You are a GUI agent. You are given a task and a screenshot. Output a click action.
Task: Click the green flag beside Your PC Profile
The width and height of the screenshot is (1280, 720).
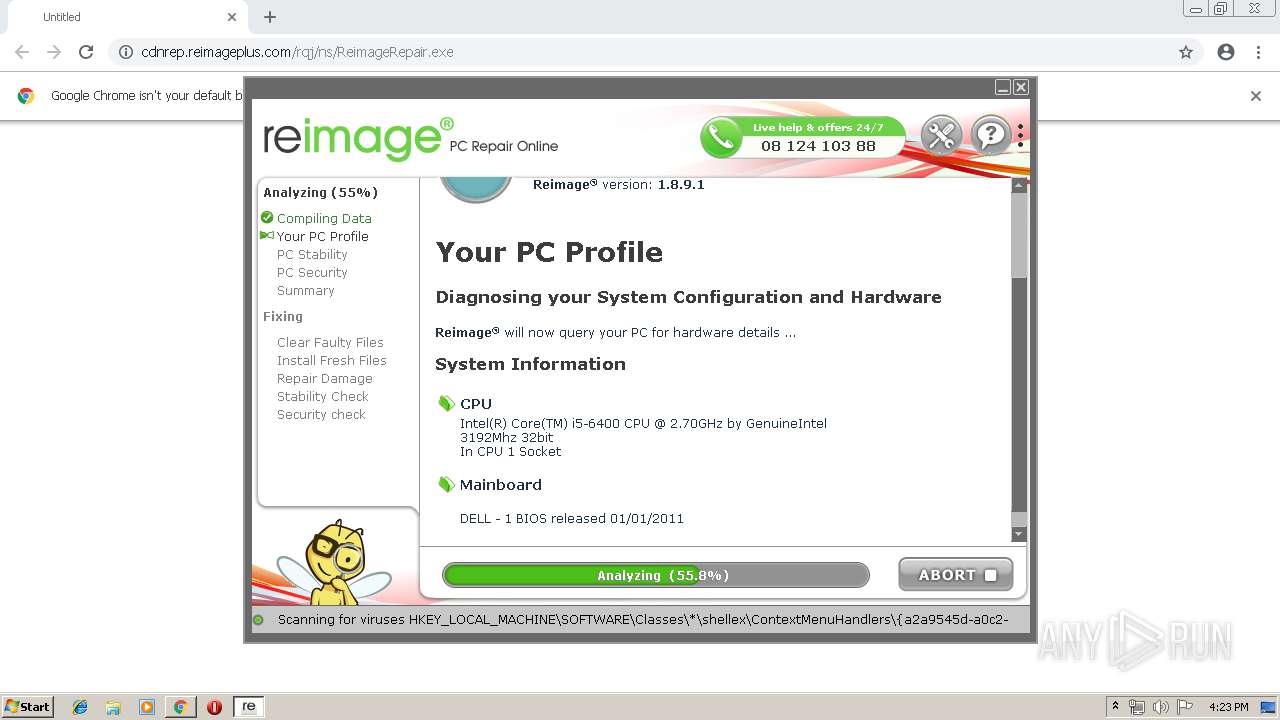[x=267, y=236]
